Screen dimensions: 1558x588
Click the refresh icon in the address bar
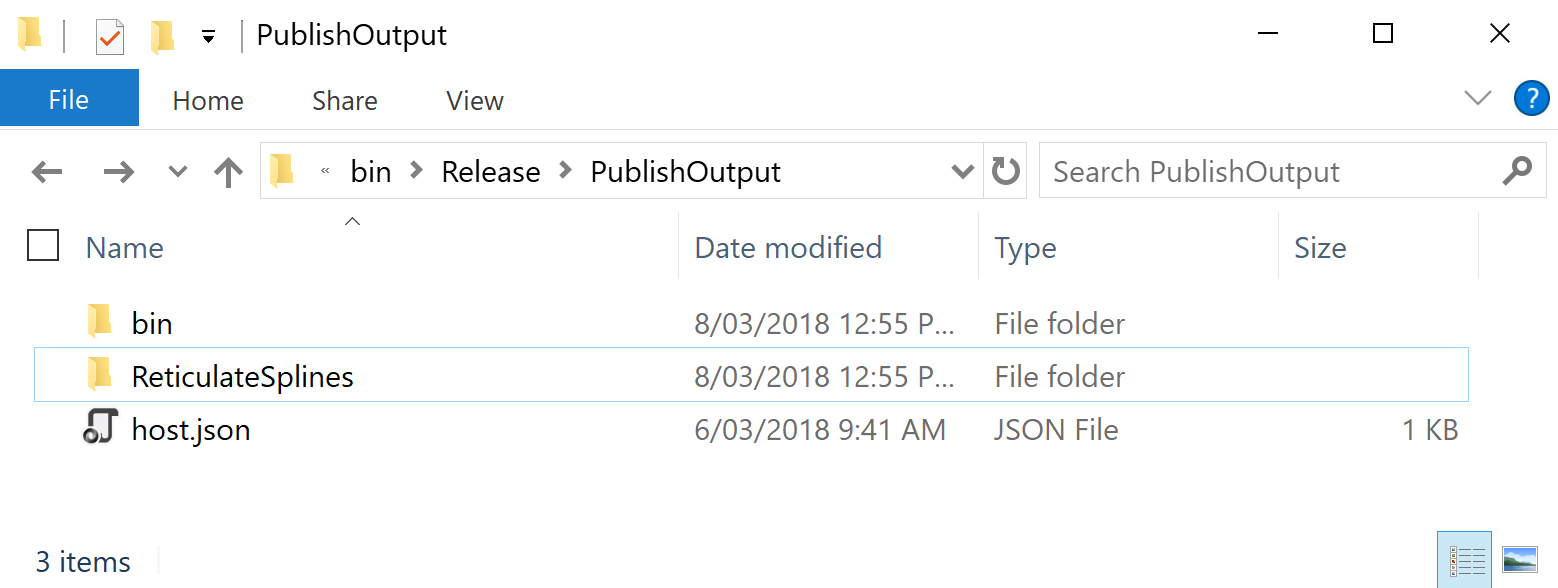1005,170
